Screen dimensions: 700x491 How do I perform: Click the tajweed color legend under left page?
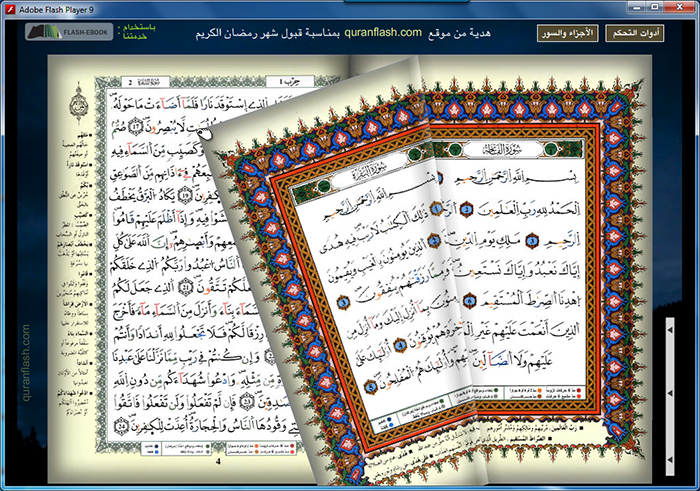[218, 448]
